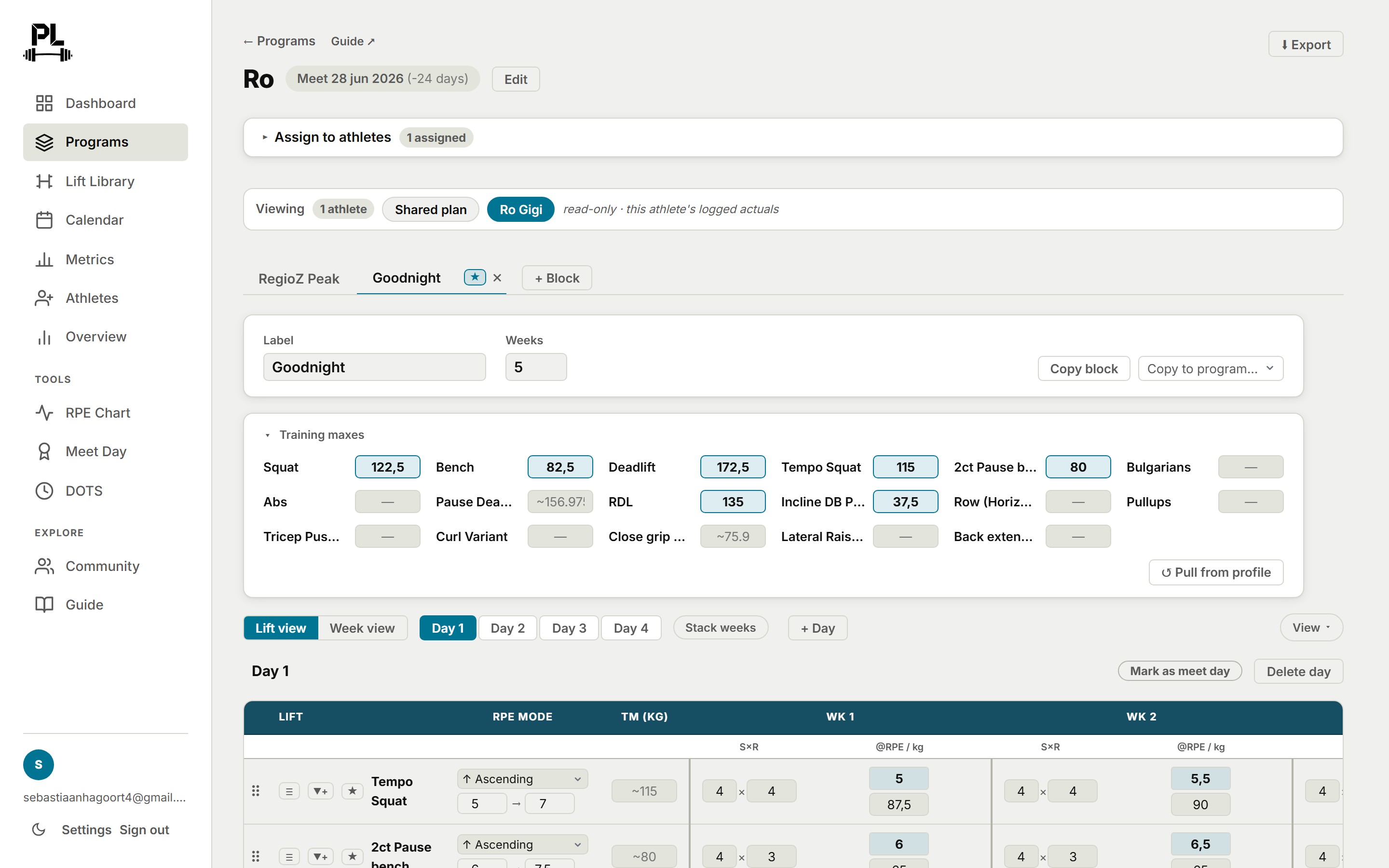Open the View options dropdown
Viewport: 1389px width, 868px height.
[1311, 627]
